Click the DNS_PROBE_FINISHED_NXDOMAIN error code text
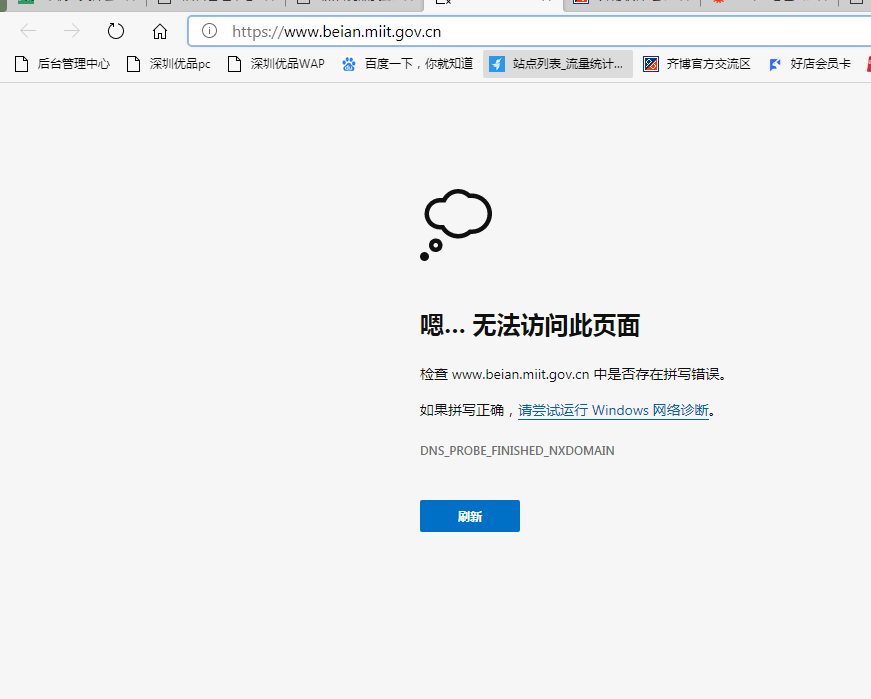Image resolution: width=871 pixels, height=699 pixels. (x=517, y=451)
